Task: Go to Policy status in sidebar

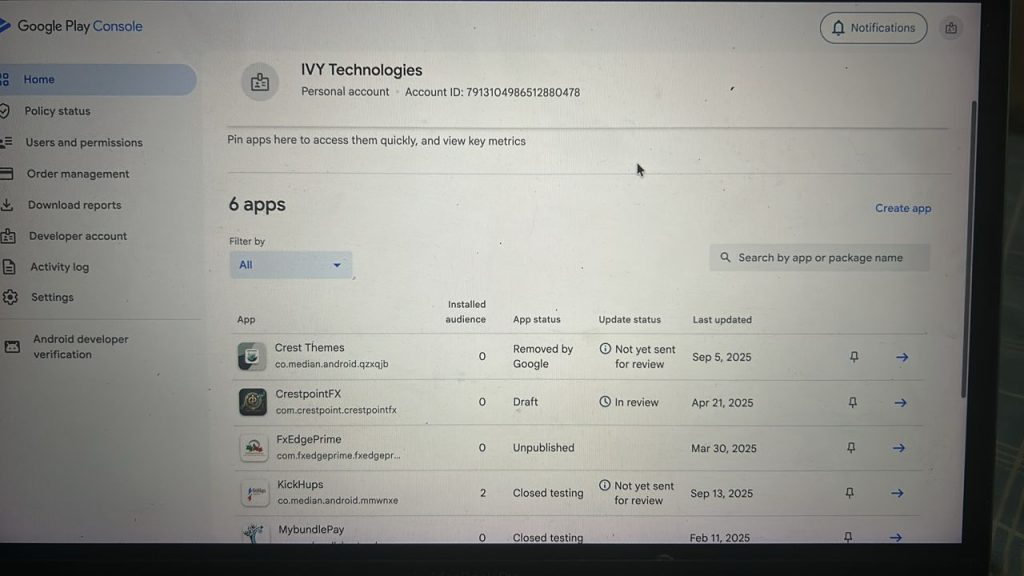Action: tap(57, 111)
